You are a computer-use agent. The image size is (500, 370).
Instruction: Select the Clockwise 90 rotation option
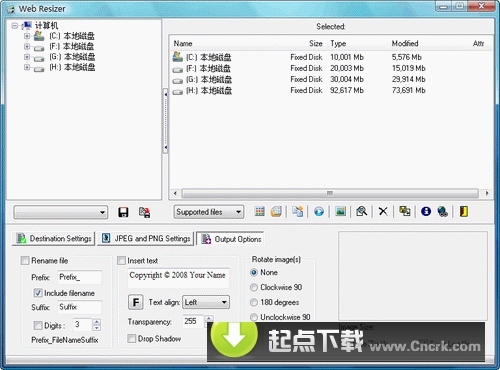(x=254, y=287)
